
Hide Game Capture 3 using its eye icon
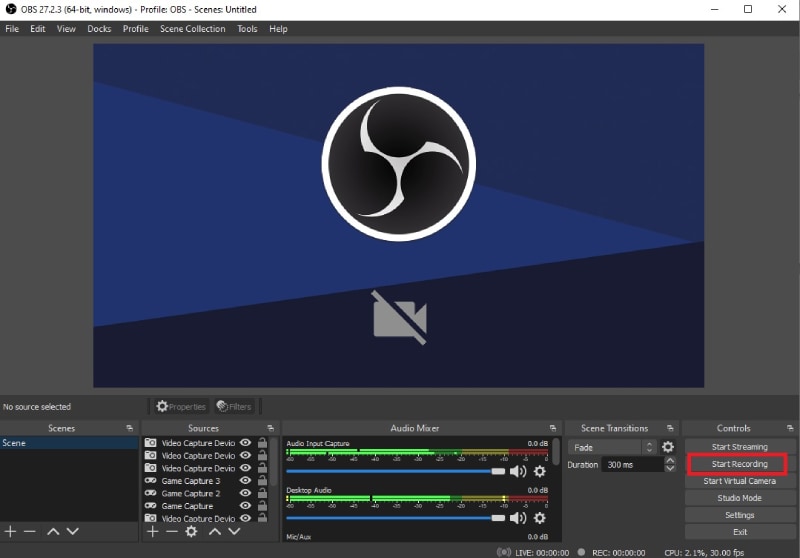[245, 480]
